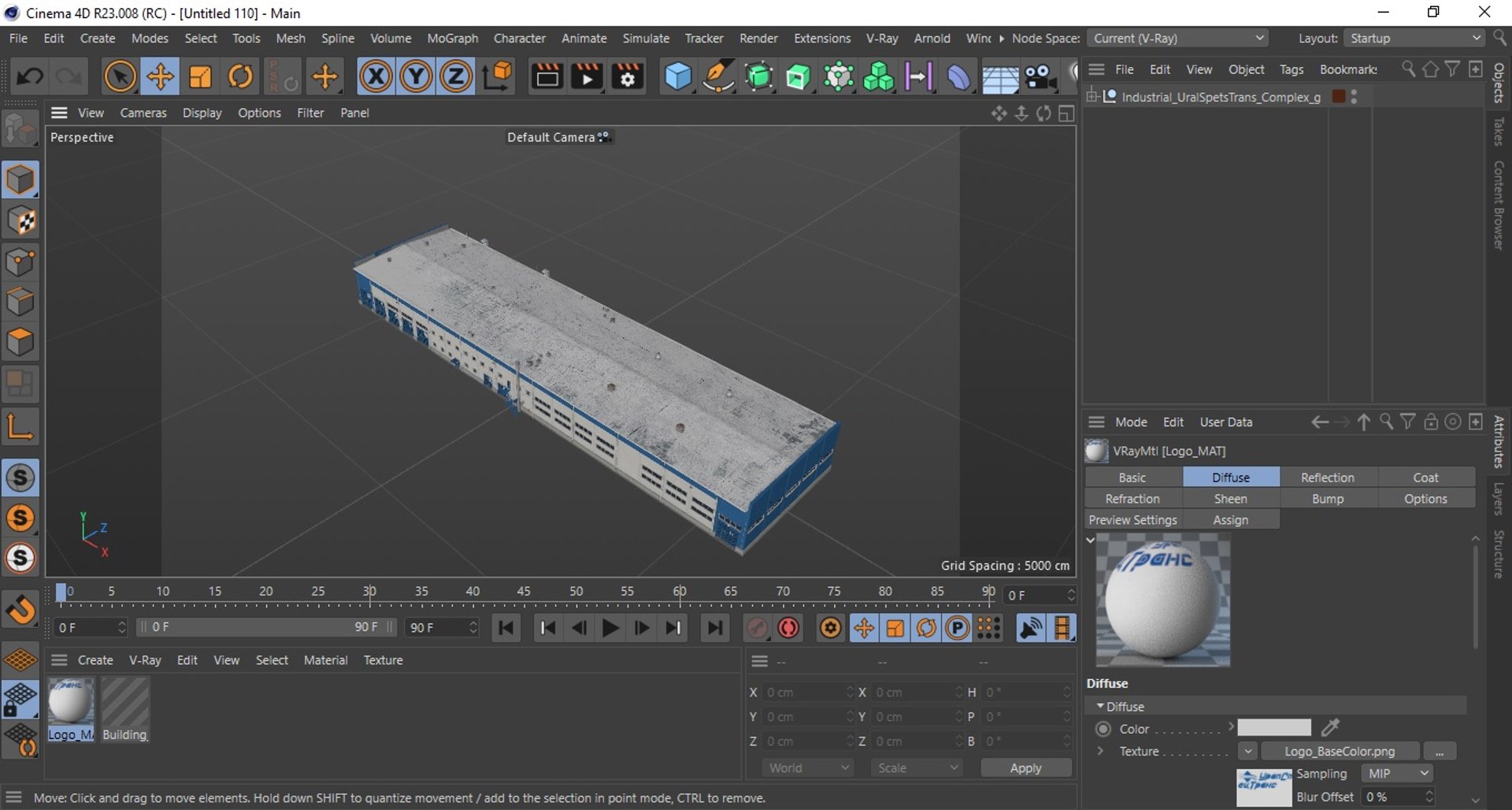
Task: Play the animation forward
Action: [x=610, y=628]
